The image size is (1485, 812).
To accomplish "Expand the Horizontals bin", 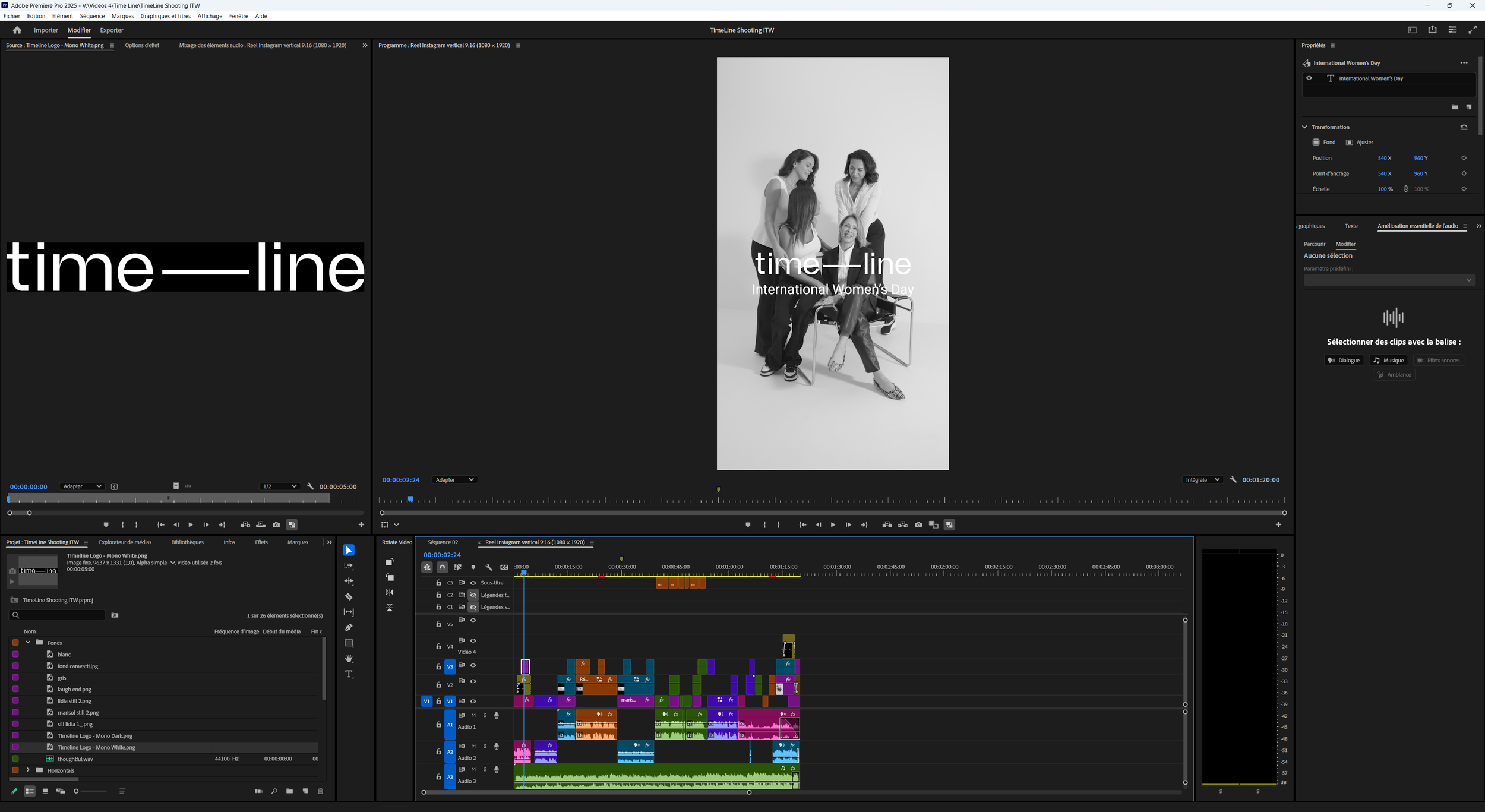I will [28, 770].
